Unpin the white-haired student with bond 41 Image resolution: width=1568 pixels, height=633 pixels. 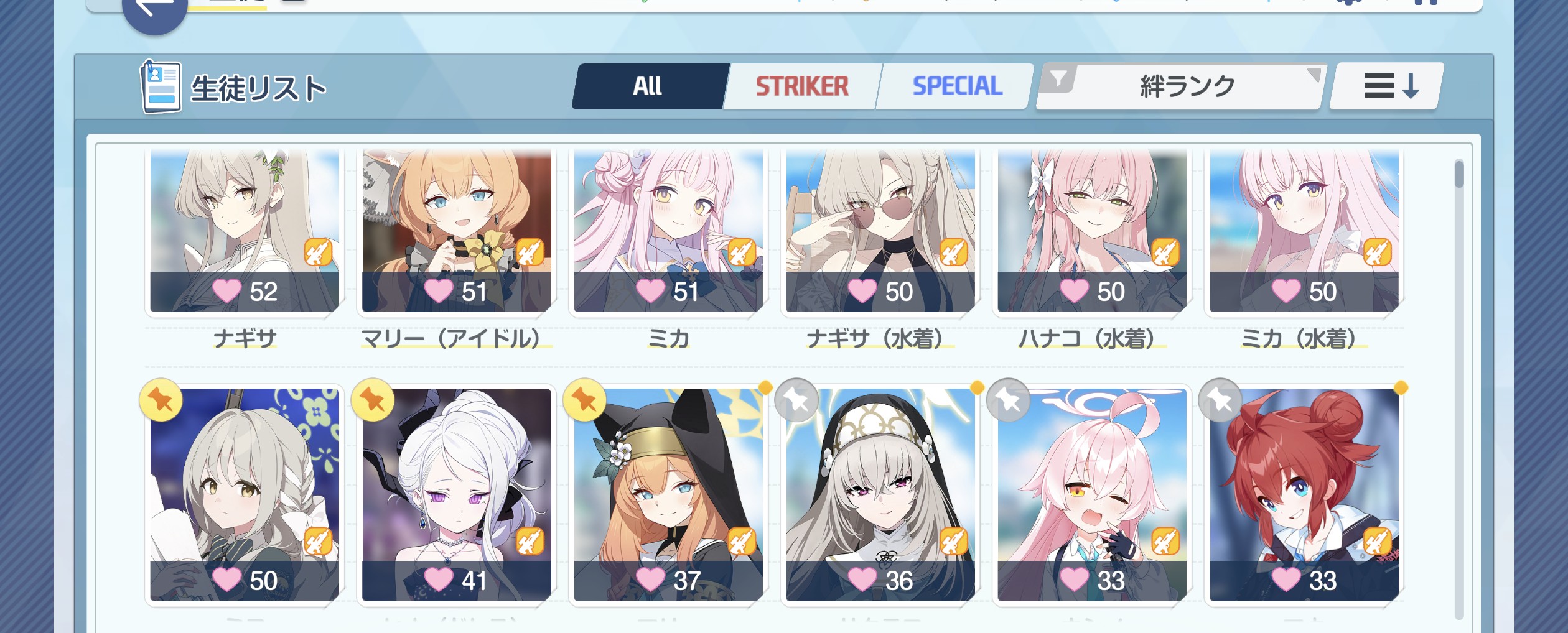coord(373,400)
